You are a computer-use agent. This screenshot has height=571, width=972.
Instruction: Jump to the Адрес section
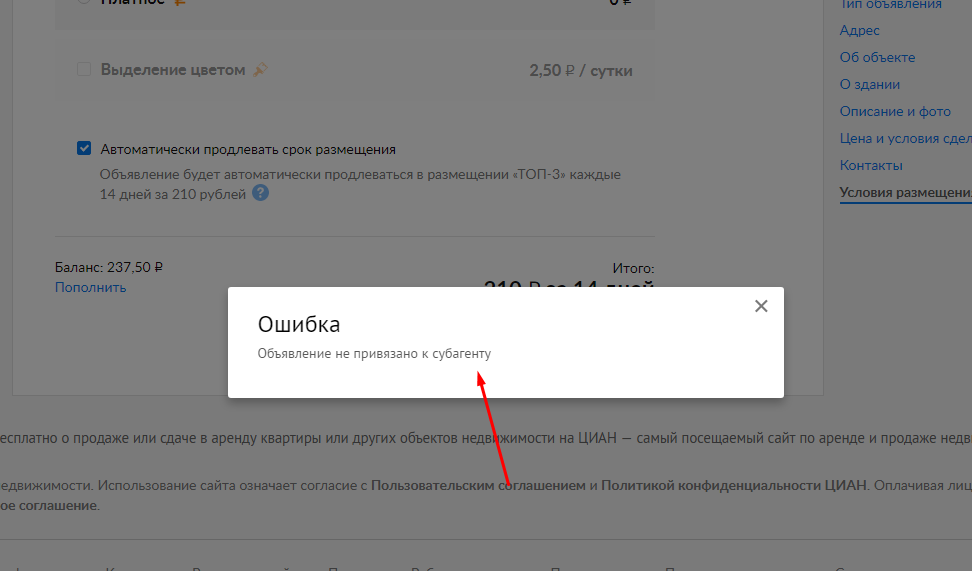pyautogui.click(x=859, y=30)
